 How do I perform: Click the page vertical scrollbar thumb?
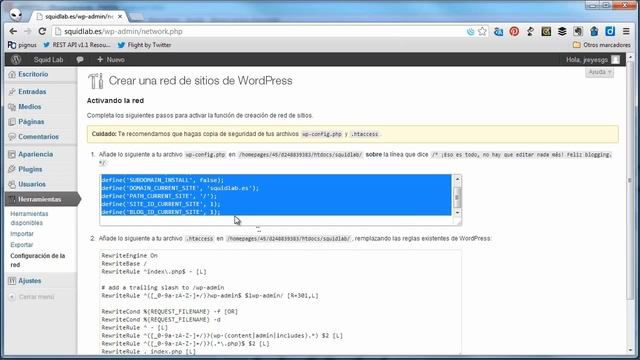click(x=629, y=180)
